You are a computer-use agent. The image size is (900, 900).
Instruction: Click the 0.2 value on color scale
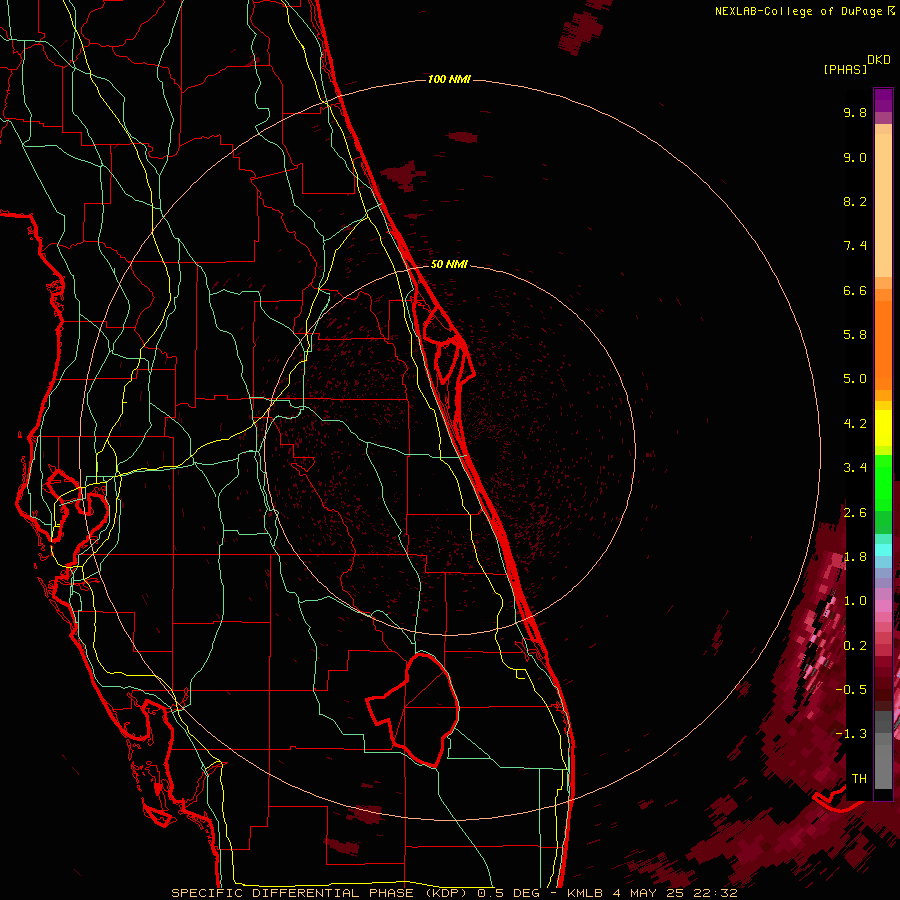[x=855, y=646]
